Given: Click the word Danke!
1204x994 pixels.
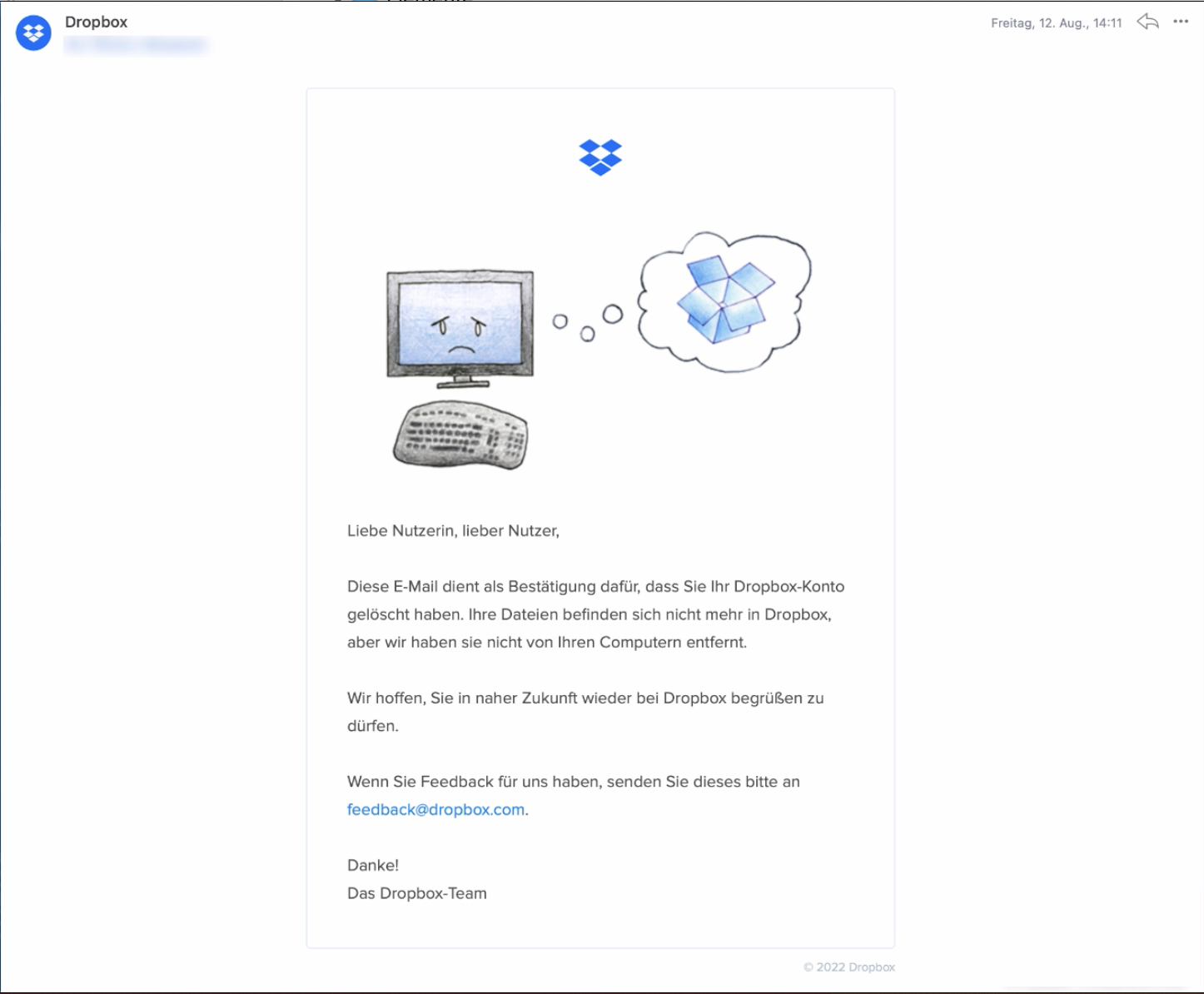Looking at the screenshot, I should click(373, 866).
